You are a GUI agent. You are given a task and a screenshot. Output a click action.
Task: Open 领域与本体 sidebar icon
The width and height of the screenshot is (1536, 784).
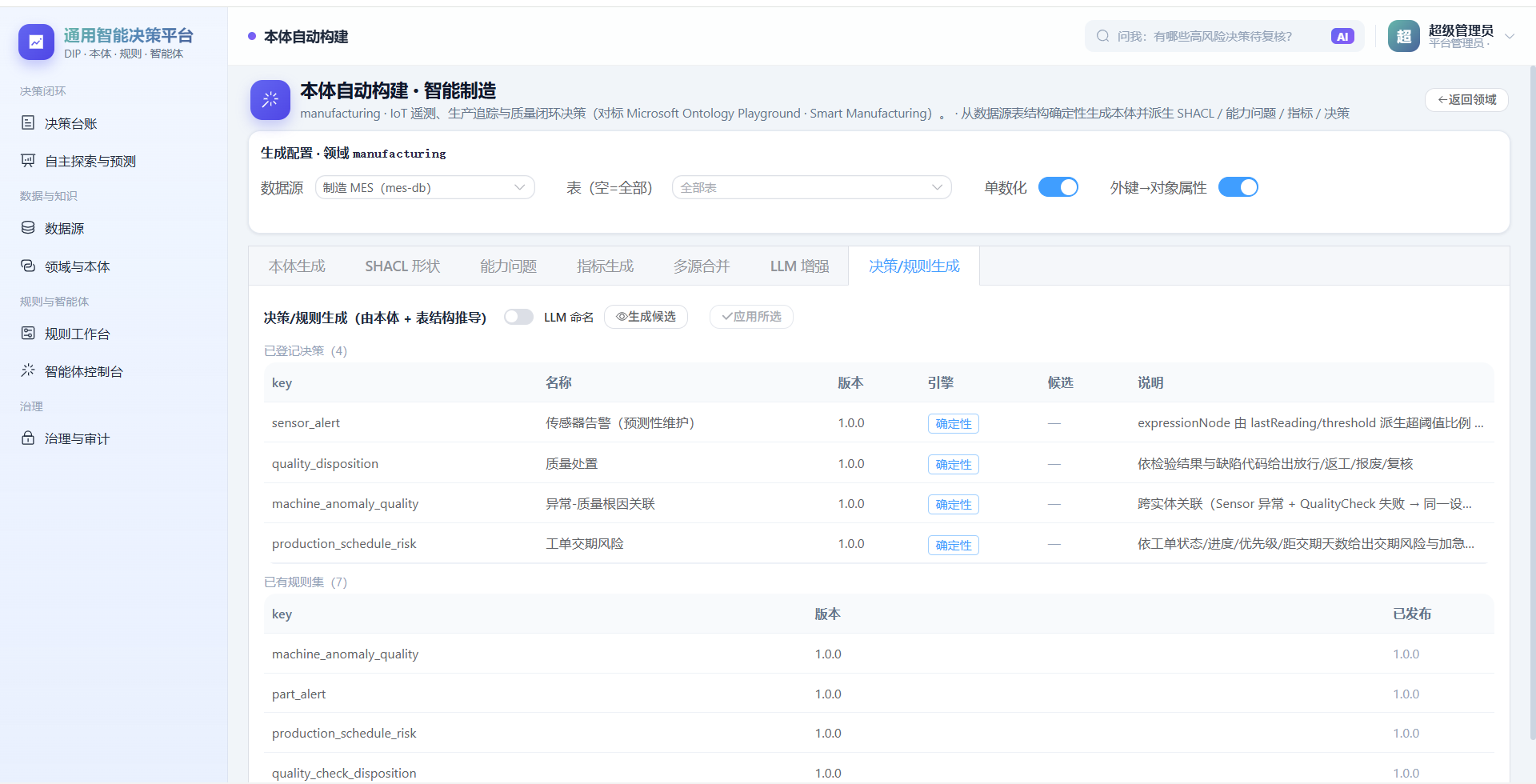(28, 266)
